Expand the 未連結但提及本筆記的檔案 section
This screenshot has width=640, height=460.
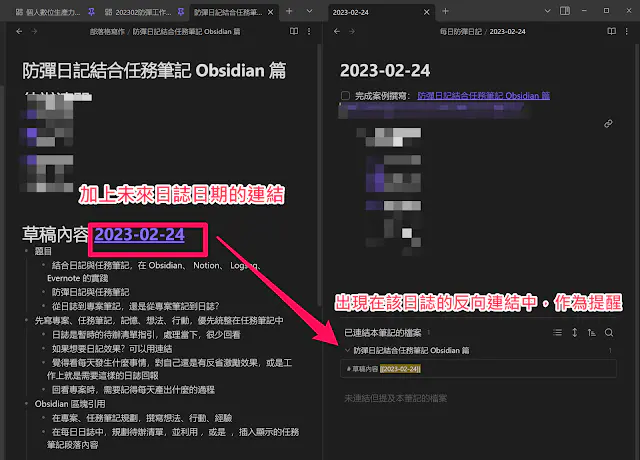click(400, 399)
